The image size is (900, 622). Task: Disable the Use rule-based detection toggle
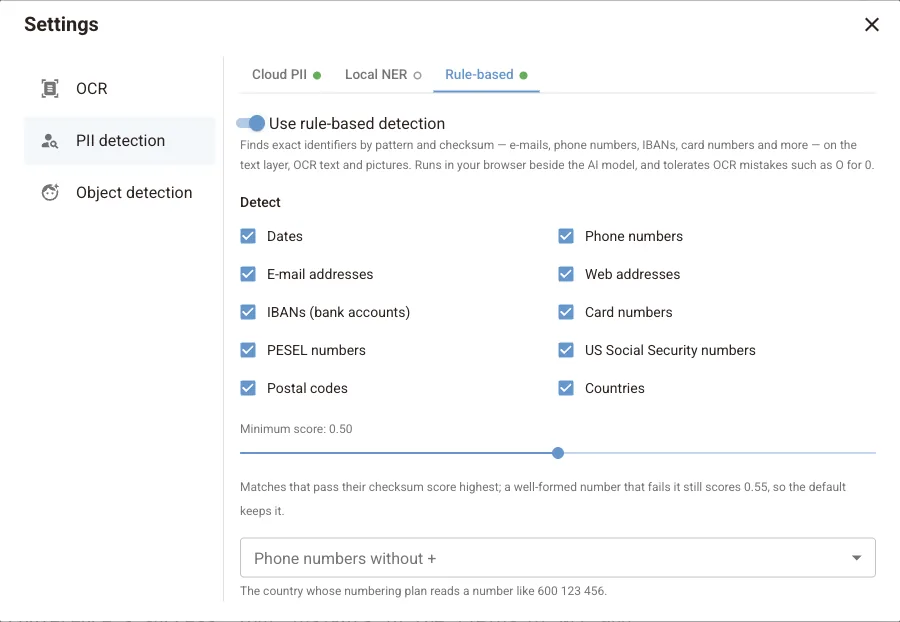(250, 123)
